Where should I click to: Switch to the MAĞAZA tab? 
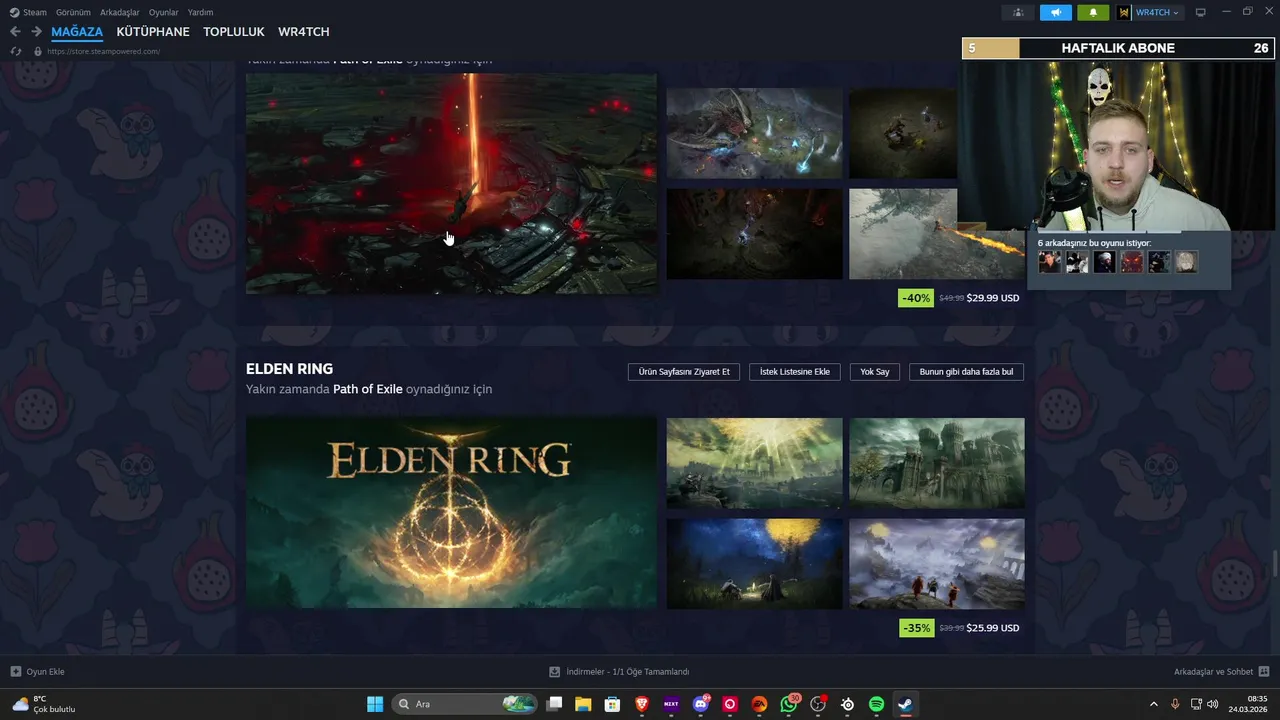coord(77,32)
